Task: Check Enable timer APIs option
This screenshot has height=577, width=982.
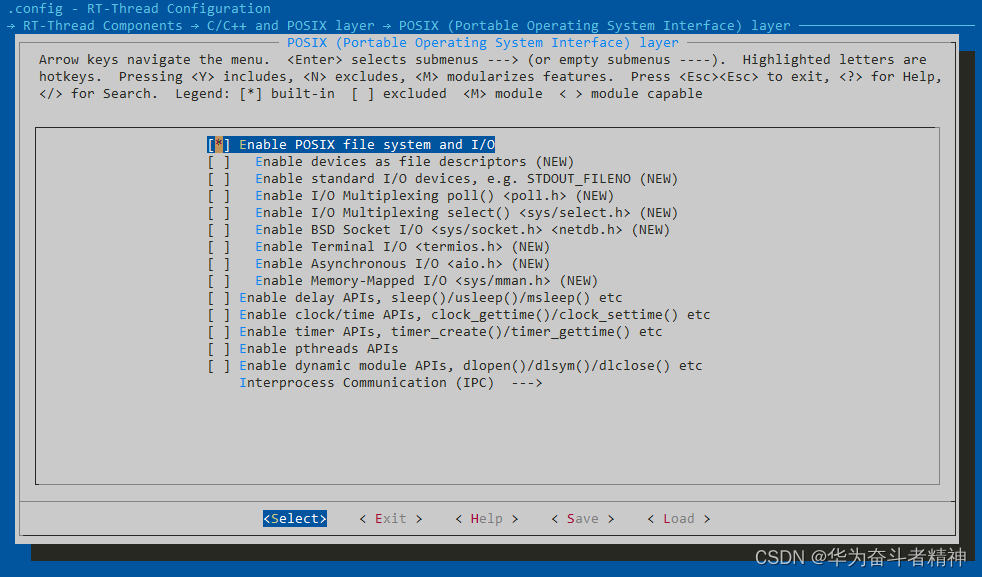Action: [420, 331]
